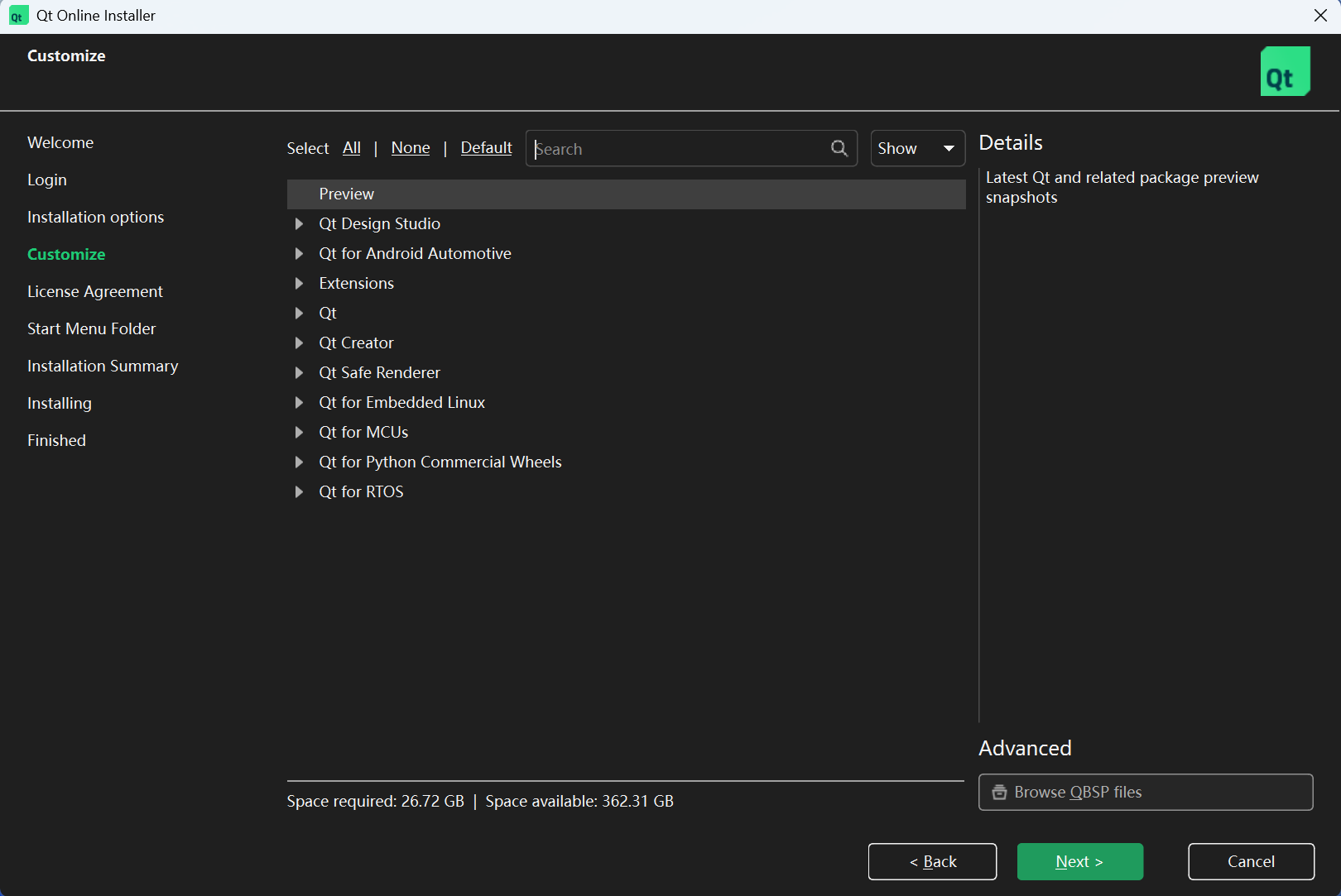Click the search magnifier icon
Image resolution: width=1341 pixels, height=896 pixels.
pos(839,148)
